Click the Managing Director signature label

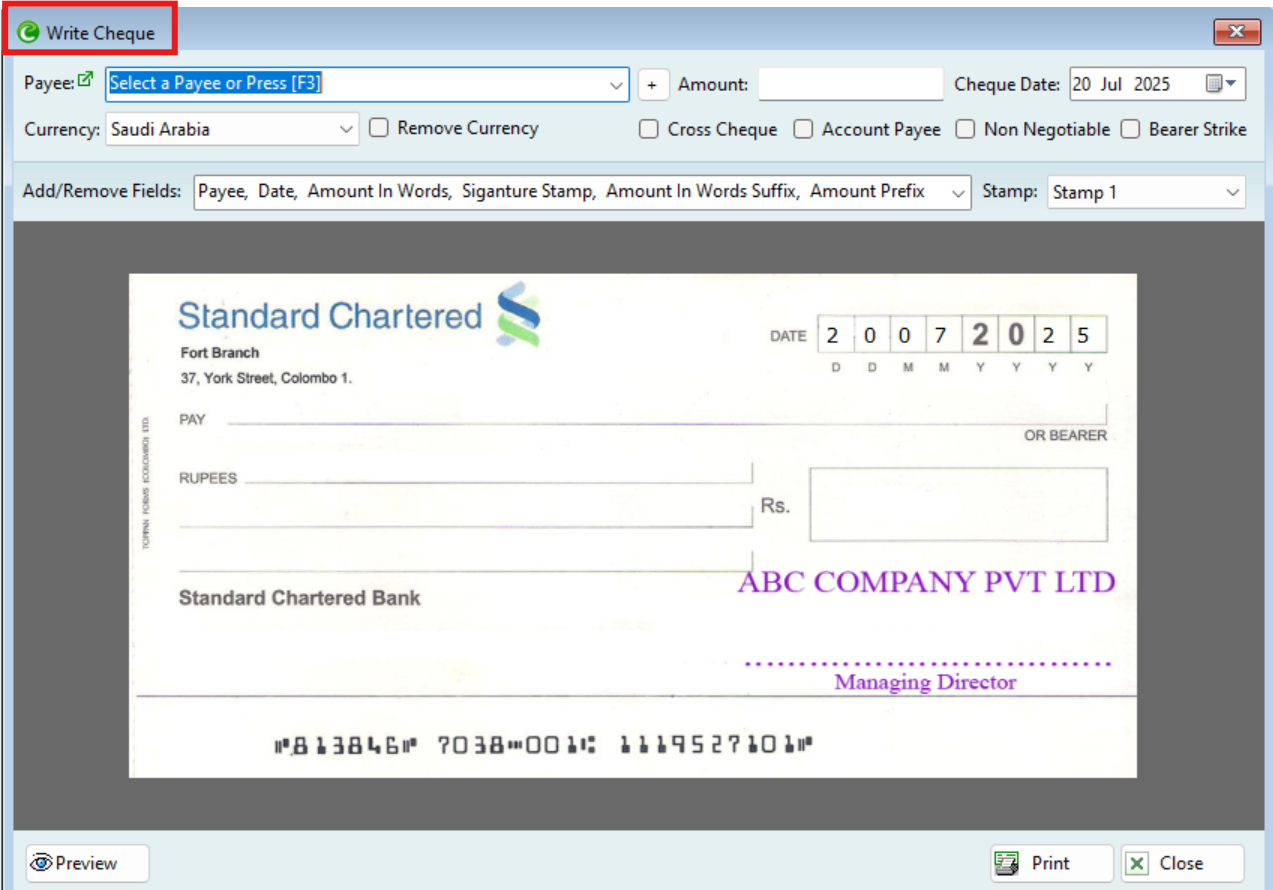(925, 682)
